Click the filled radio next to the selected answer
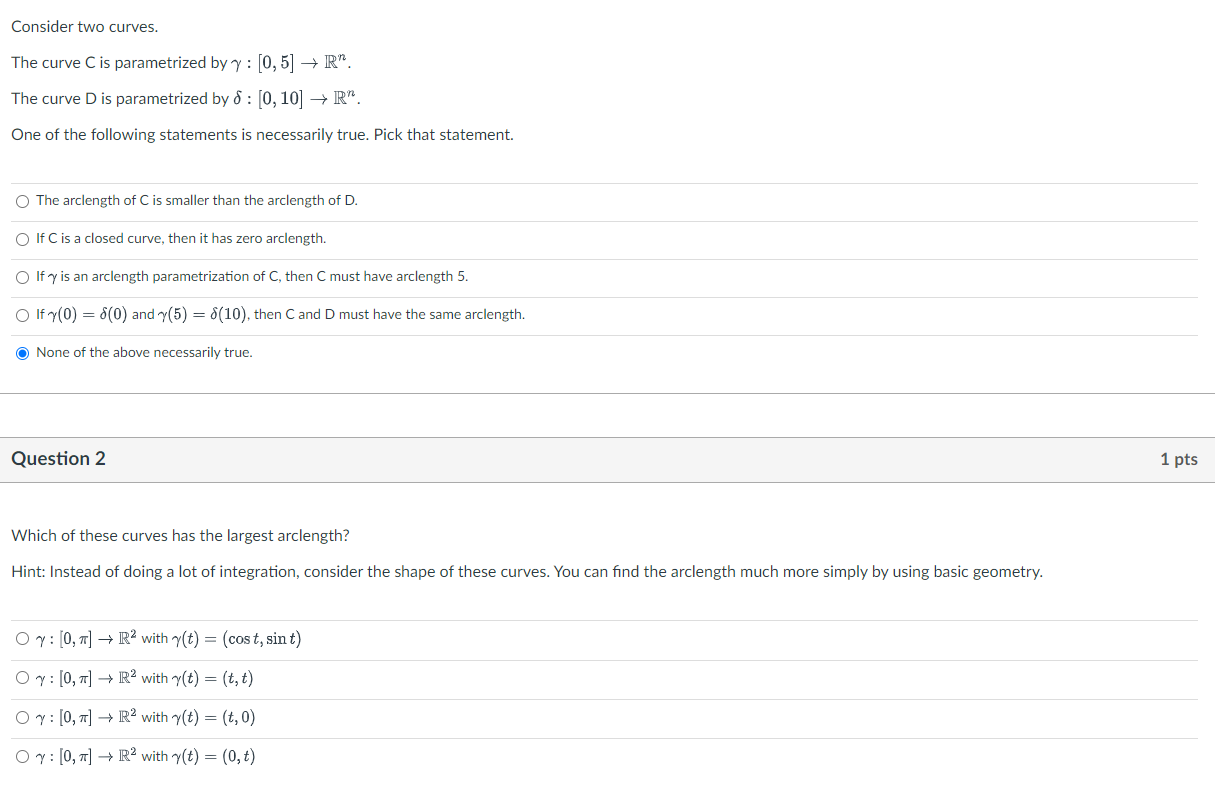The height and width of the screenshot is (792, 1215). [22, 352]
